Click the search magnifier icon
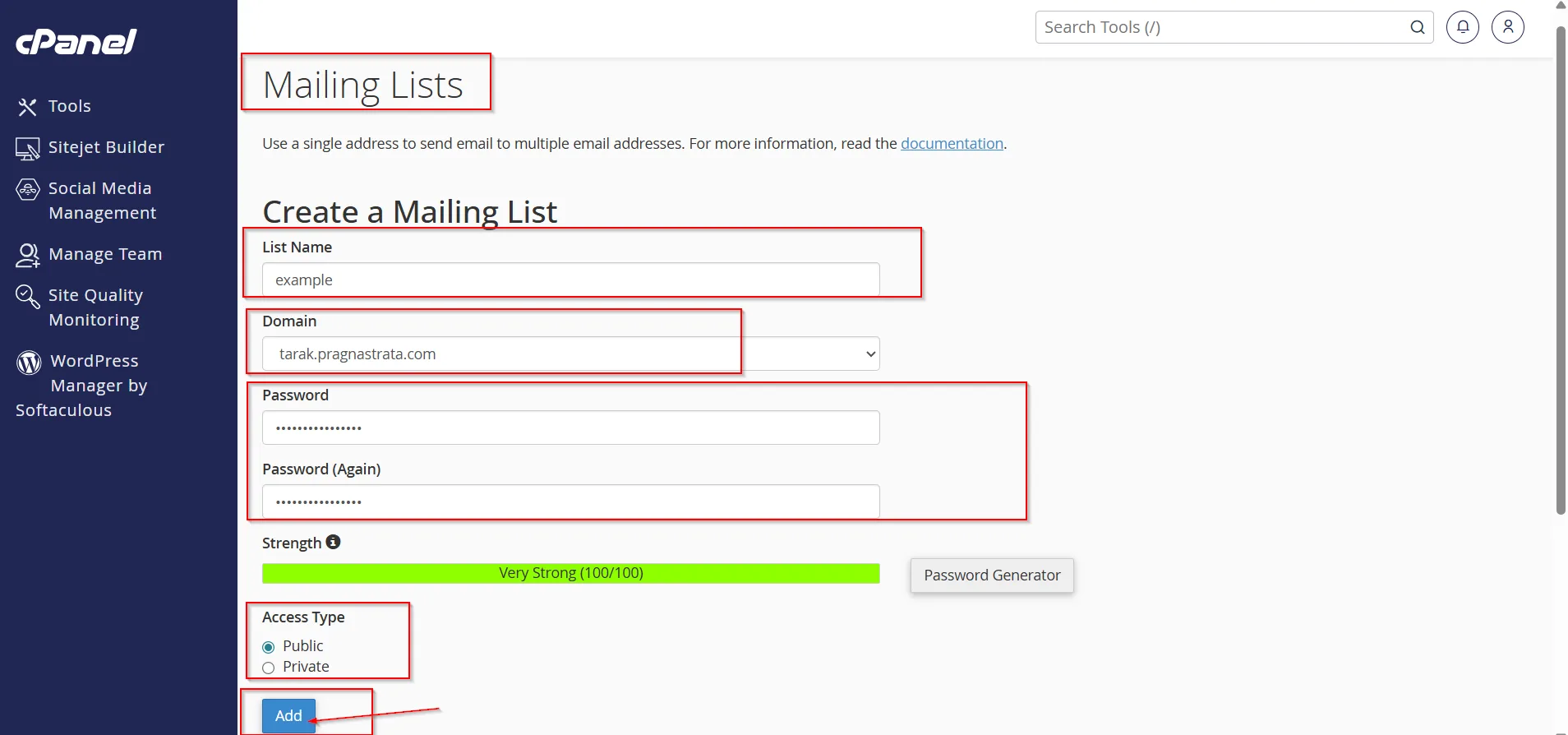1568x735 pixels. [x=1417, y=27]
